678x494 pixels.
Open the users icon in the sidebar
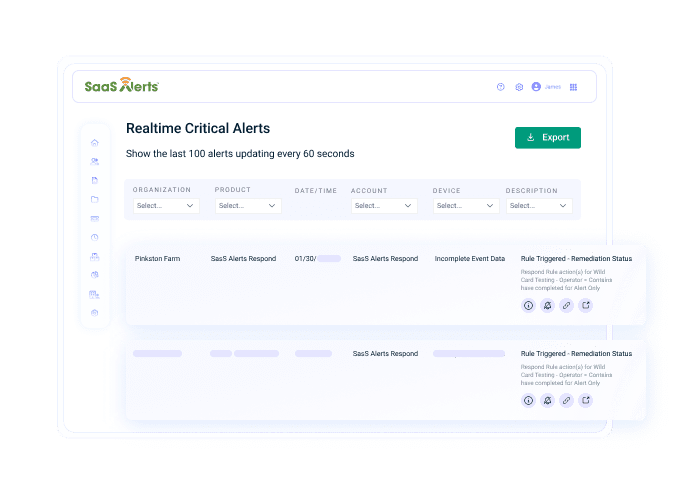95,161
